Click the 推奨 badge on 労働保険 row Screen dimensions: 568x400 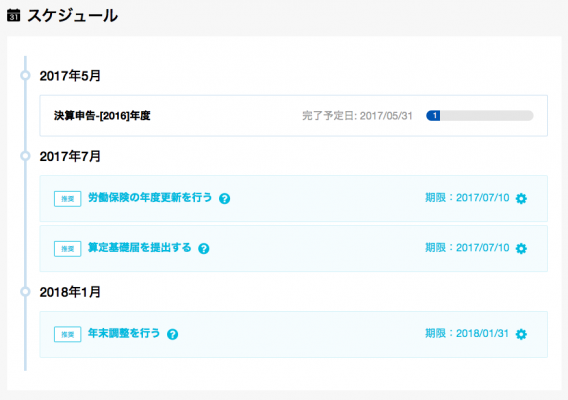click(67, 199)
